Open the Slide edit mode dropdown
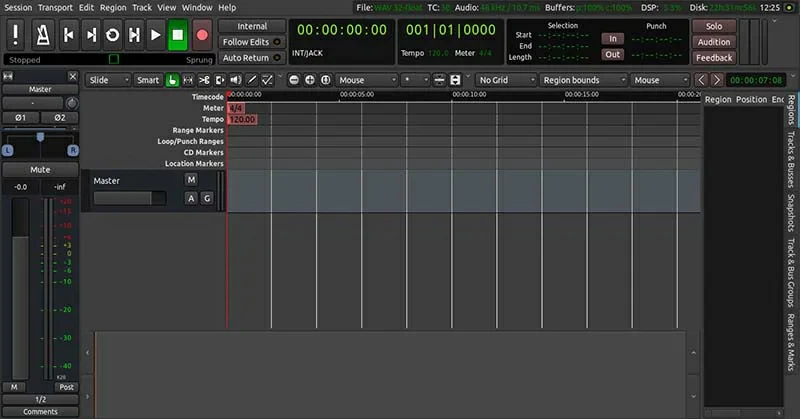 [x=108, y=80]
